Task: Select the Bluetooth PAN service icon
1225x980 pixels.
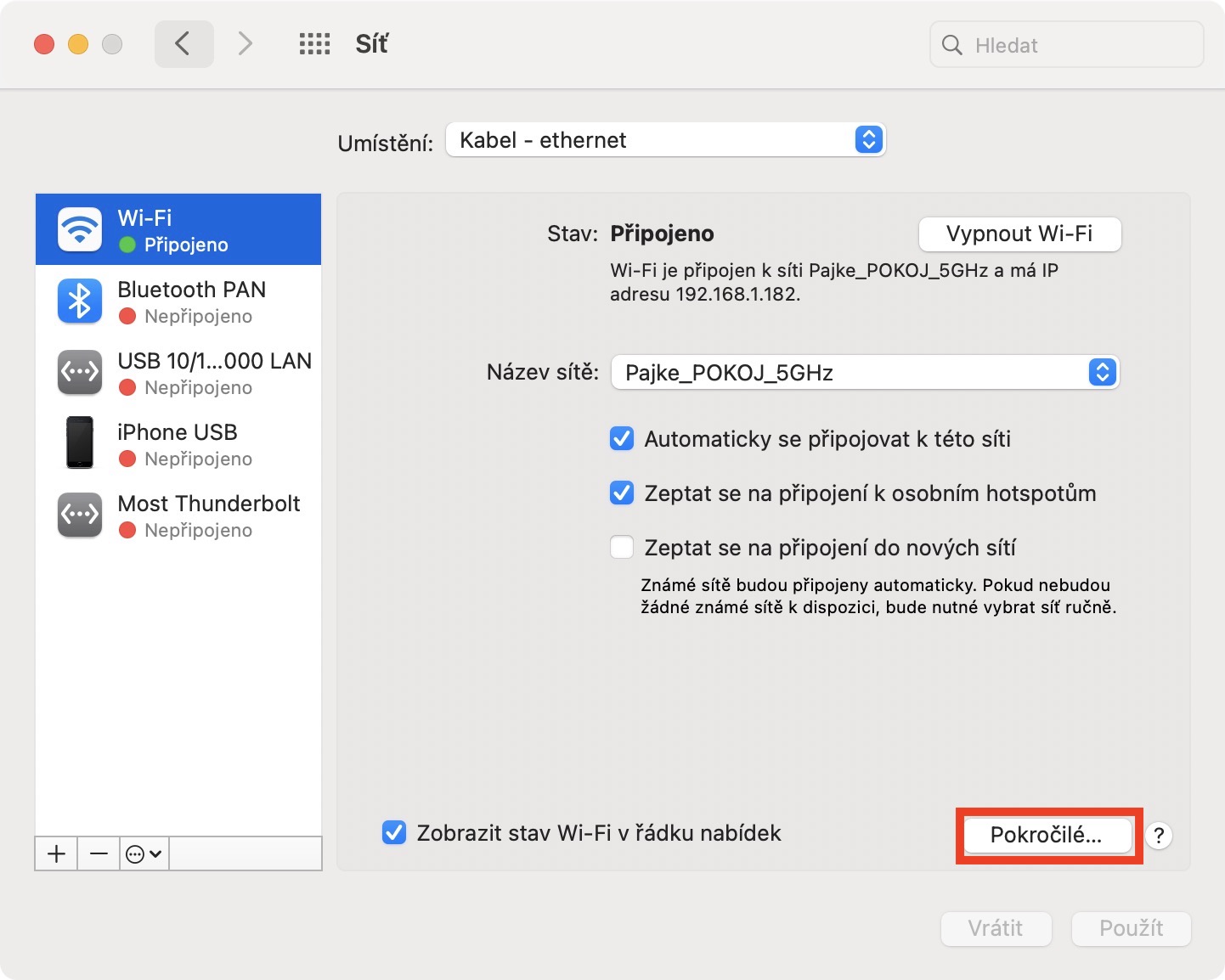Action: [x=80, y=301]
